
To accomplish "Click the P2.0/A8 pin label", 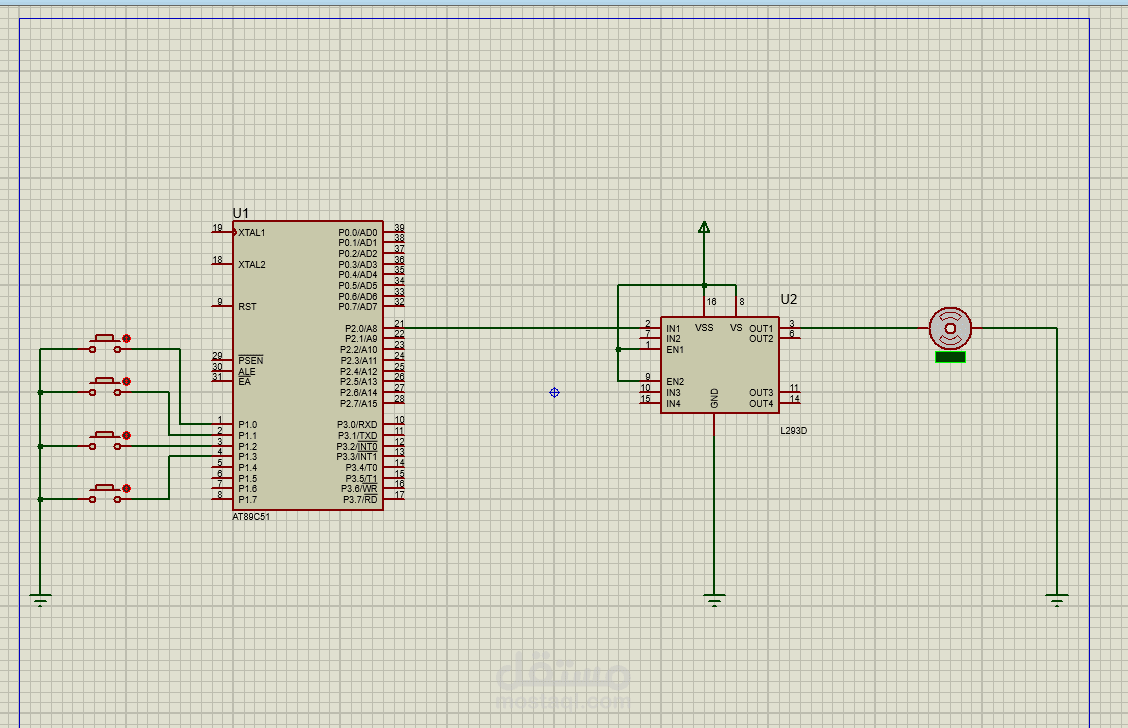I will pos(361,329).
